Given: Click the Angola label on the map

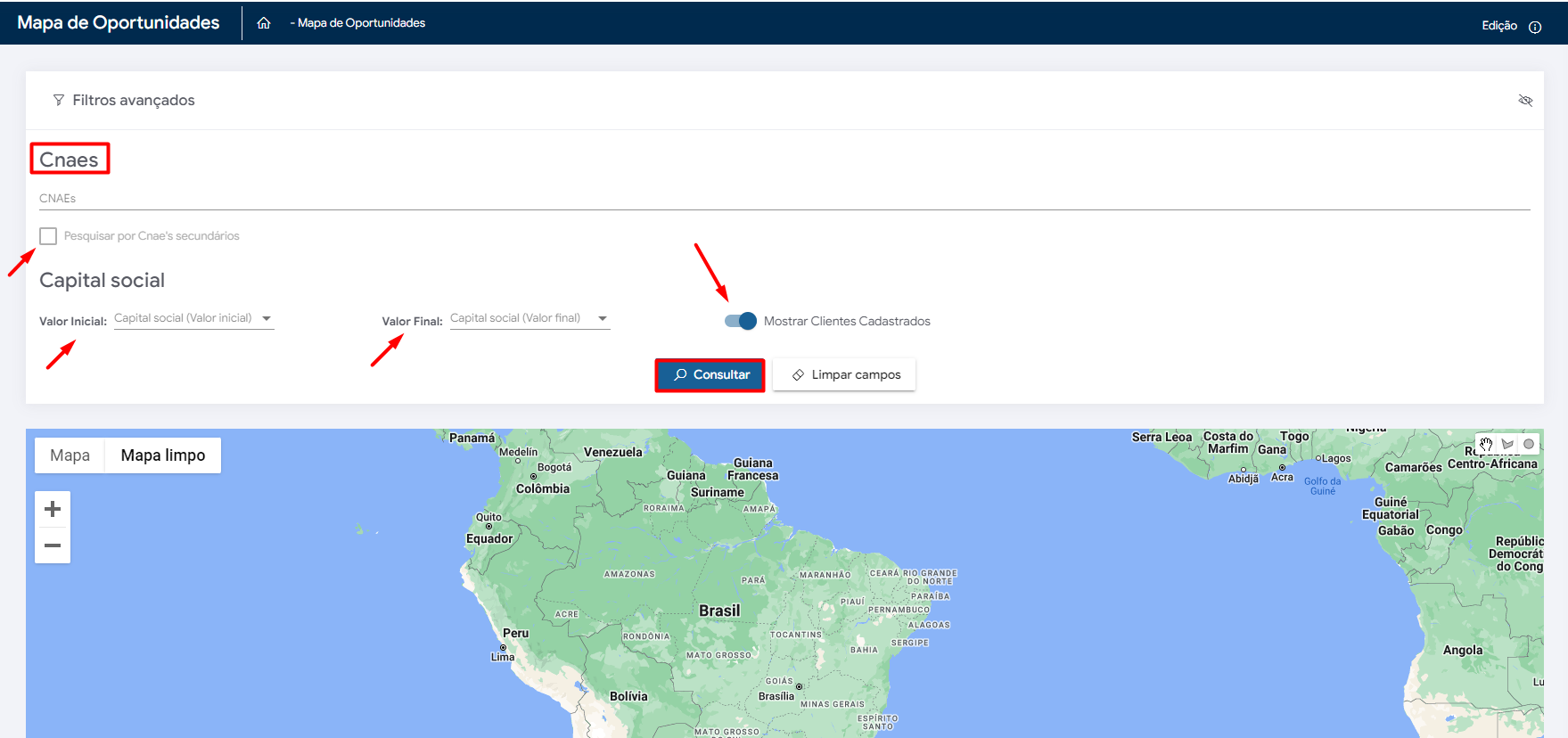Looking at the screenshot, I should pyautogui.click(x=1463, y=650).
